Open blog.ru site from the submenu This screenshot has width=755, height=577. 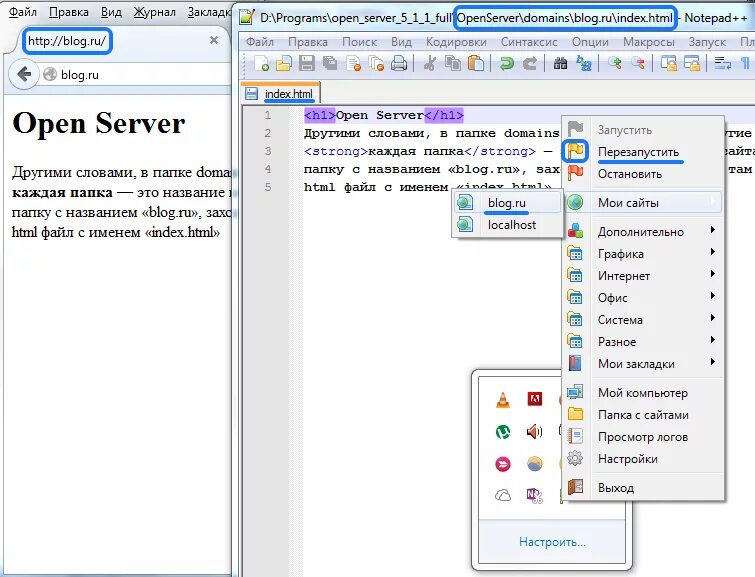[x=508, y=203]
